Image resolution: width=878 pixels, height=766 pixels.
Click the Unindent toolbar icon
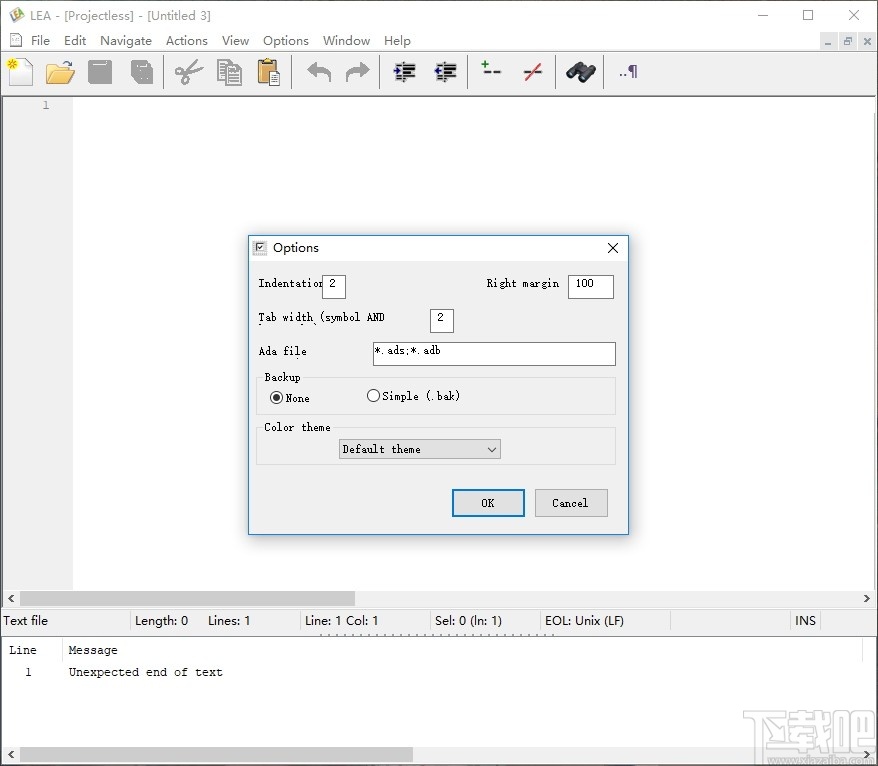tap(446, 72)
